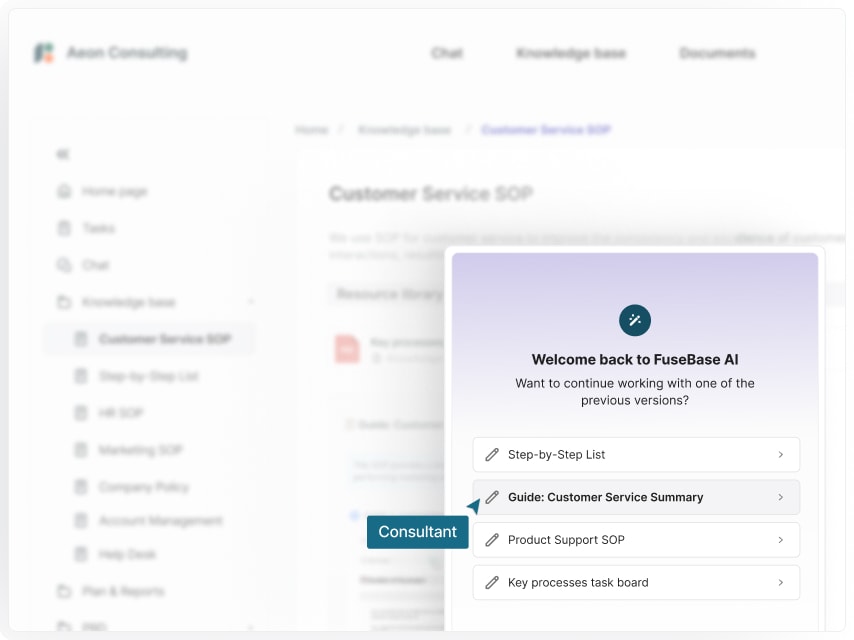Click the pencil icon beside Guide: Customer Service Summary
The height and width of the screenshot is (640, 854).
492,497
